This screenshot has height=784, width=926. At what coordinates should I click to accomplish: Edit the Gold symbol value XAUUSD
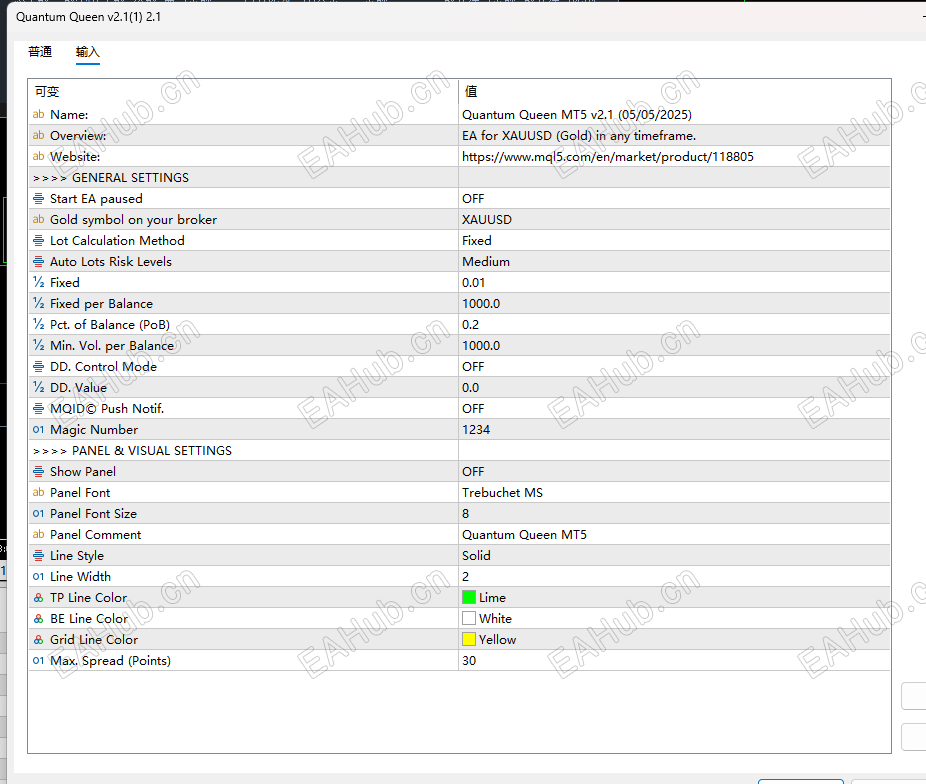coord(674,220)
